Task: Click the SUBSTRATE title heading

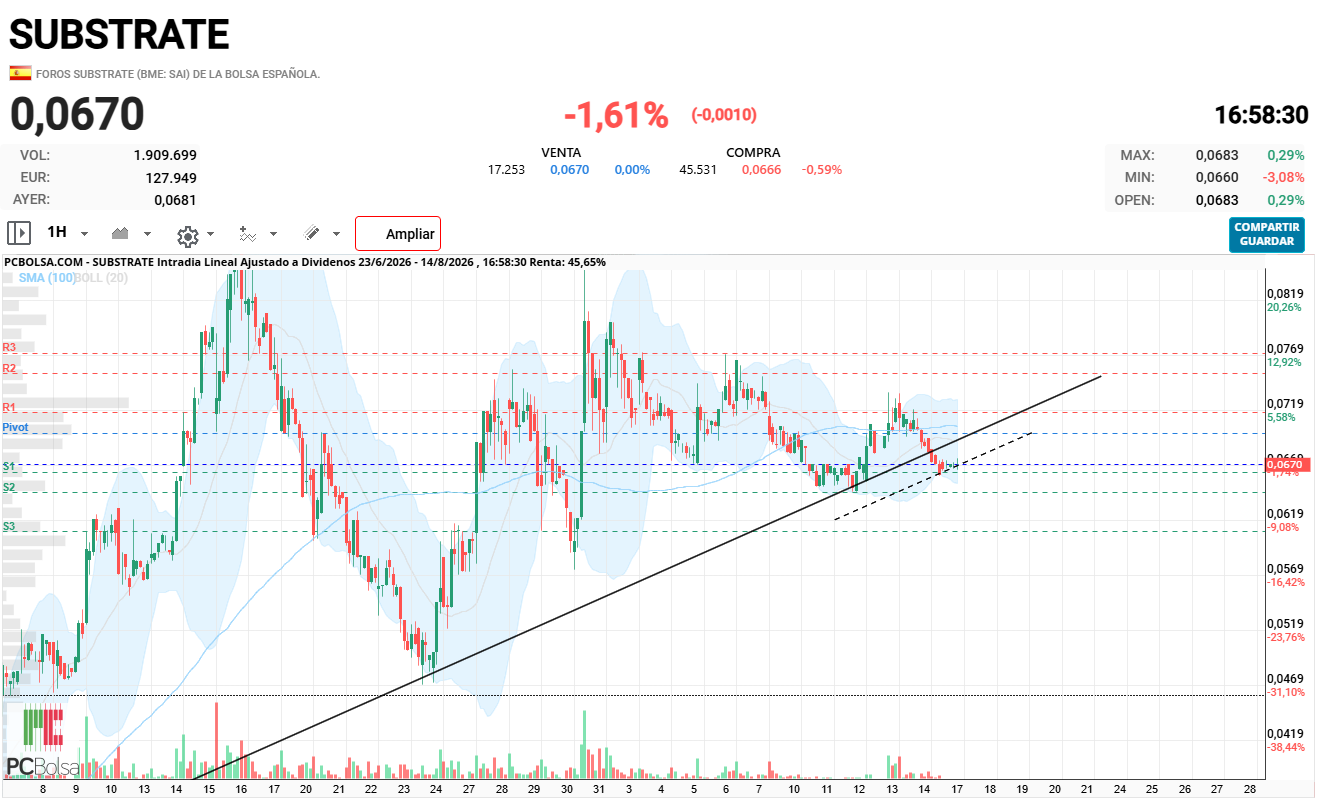Action: point(119,35)
